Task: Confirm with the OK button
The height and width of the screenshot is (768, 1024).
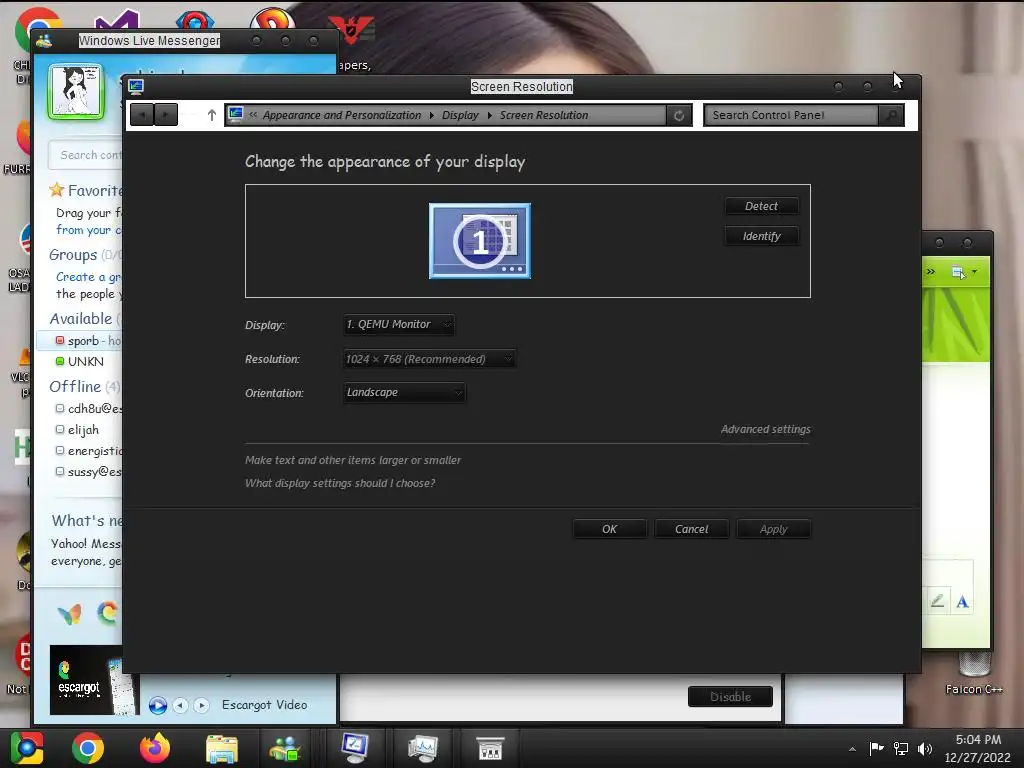Action: pyautogui.click(x=609, y=529)
